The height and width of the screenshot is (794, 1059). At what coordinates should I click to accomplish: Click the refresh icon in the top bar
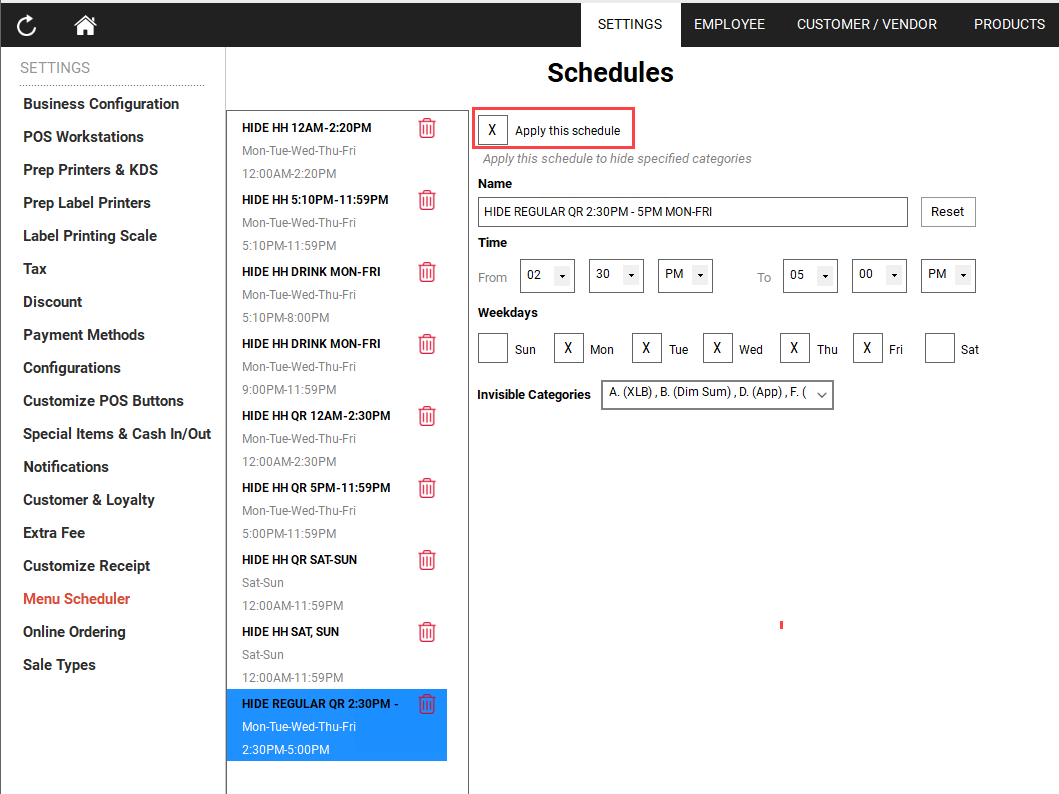point(26,25)
